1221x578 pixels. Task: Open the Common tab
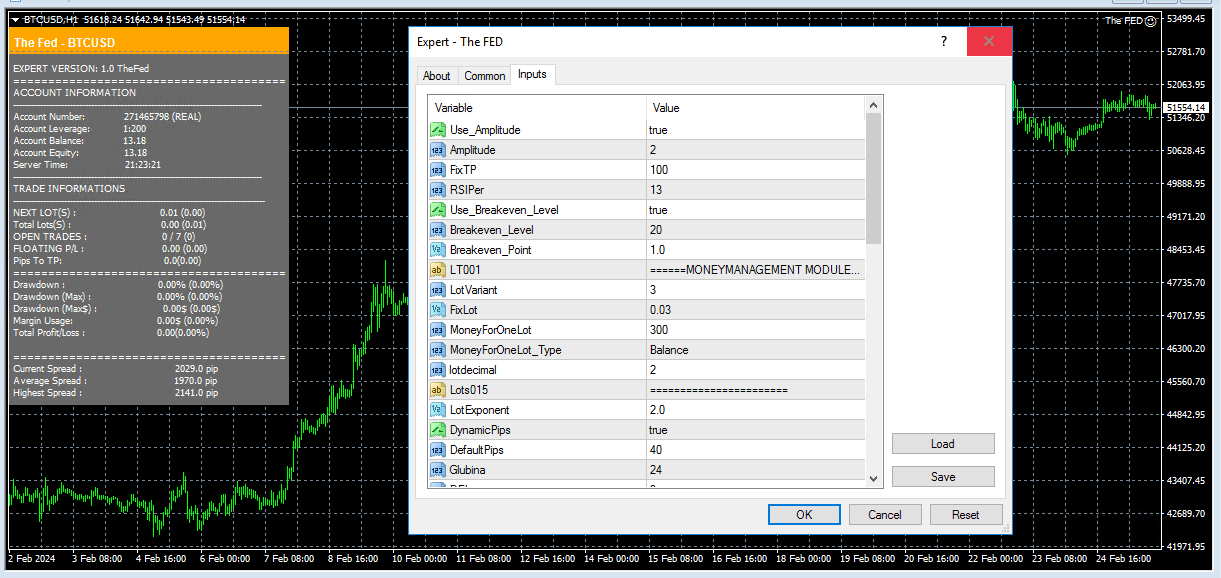[485, 76]
